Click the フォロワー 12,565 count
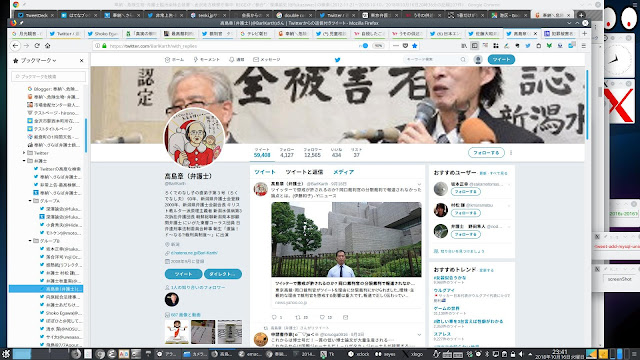The width and height of the screenshot is (640, 360). [x=312, y=153]
